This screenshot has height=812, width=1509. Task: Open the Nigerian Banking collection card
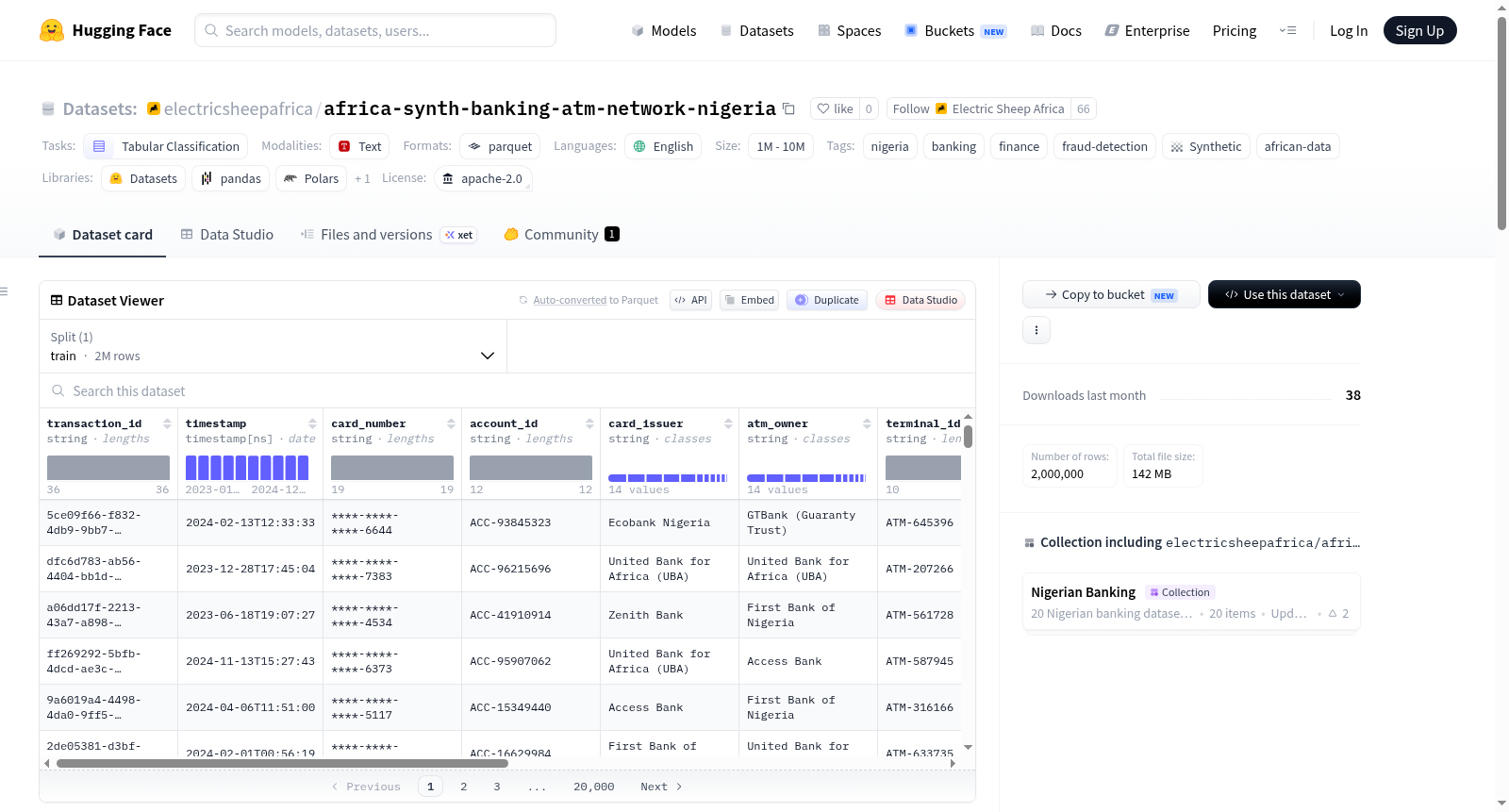coord(1191,603)
